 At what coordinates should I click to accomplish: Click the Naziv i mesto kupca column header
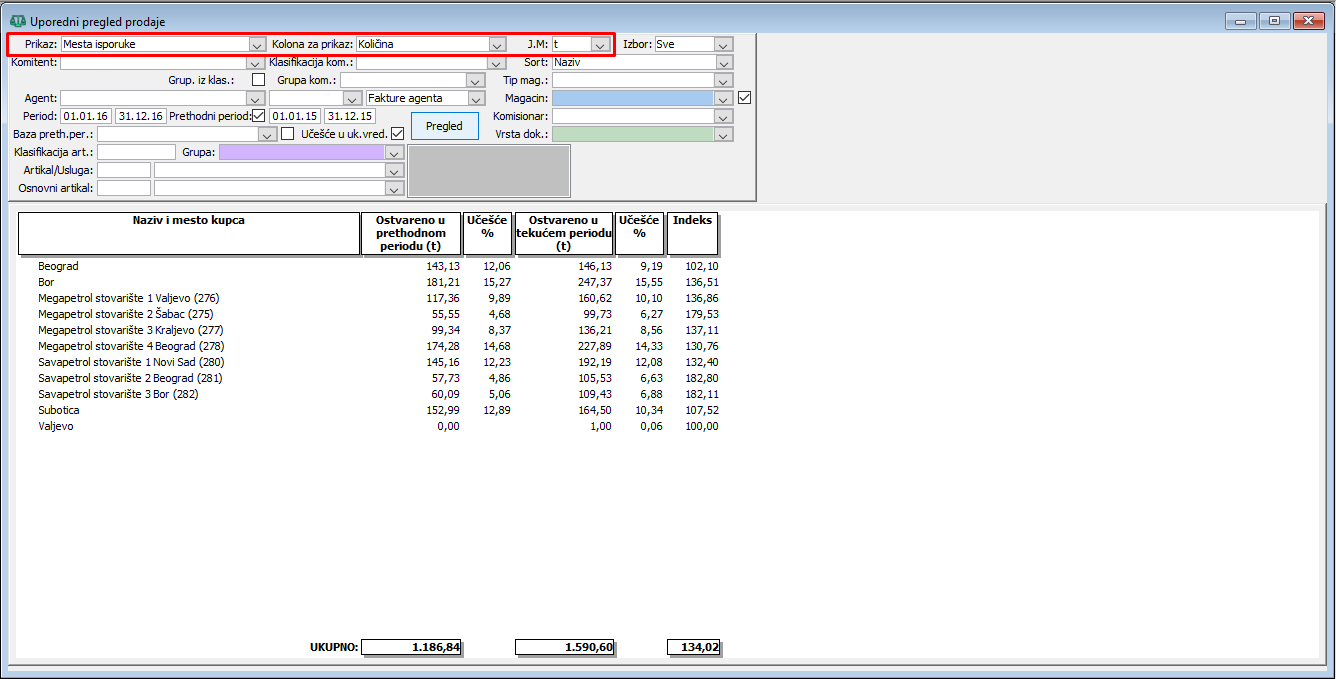point(189,233)
